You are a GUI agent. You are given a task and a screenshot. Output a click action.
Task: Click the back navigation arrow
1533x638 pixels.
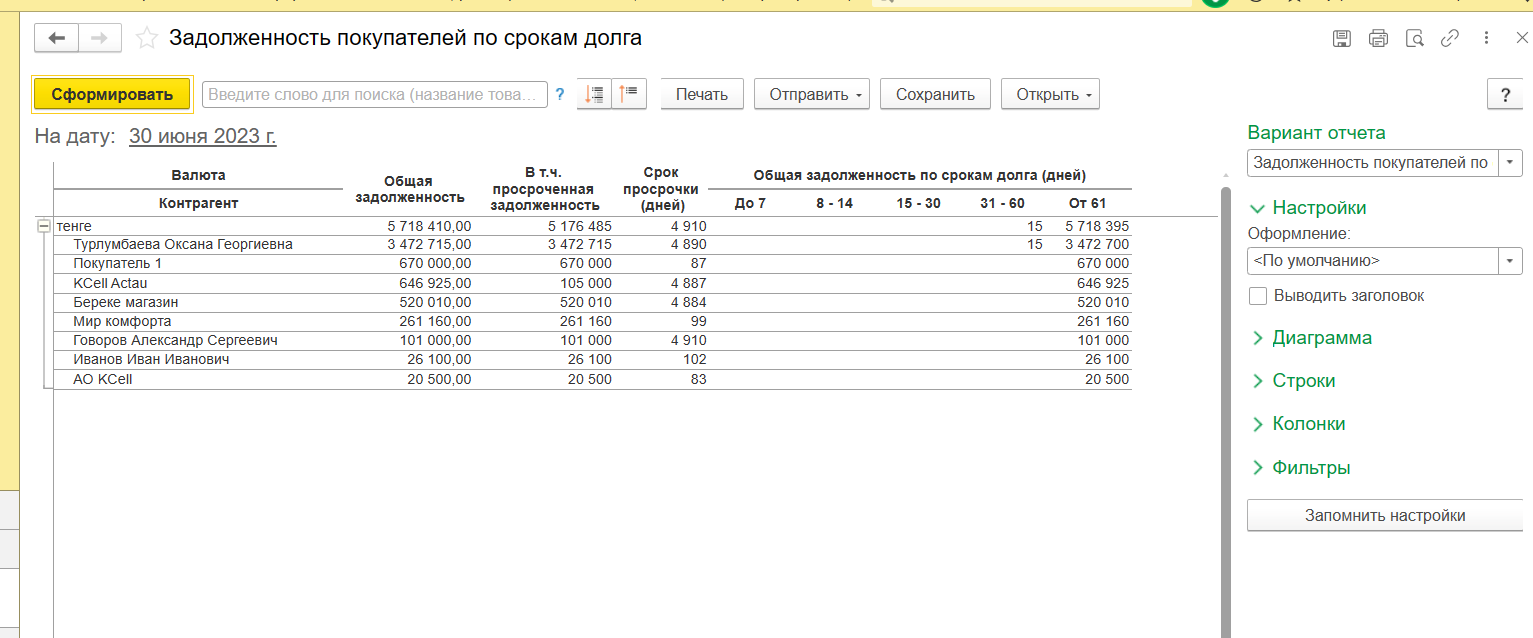tap(57, 38)
